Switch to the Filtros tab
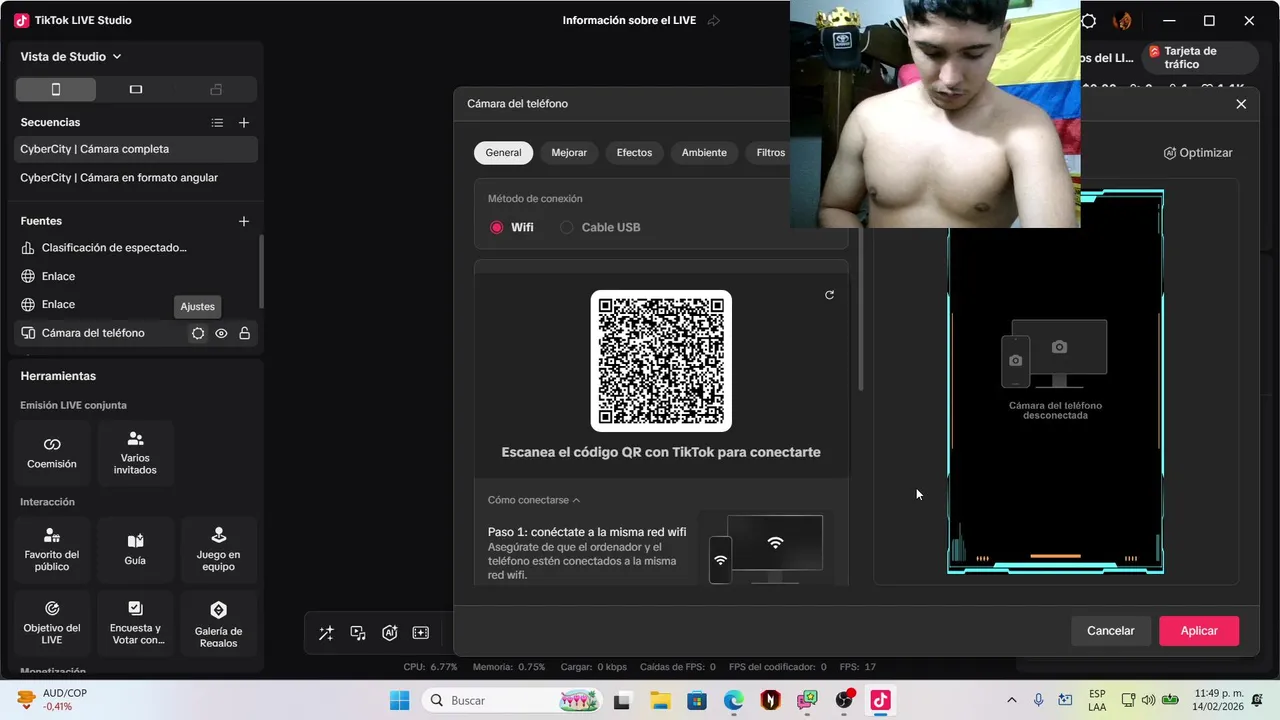This screenshot has height=720, width=1280. pos(770,153)
